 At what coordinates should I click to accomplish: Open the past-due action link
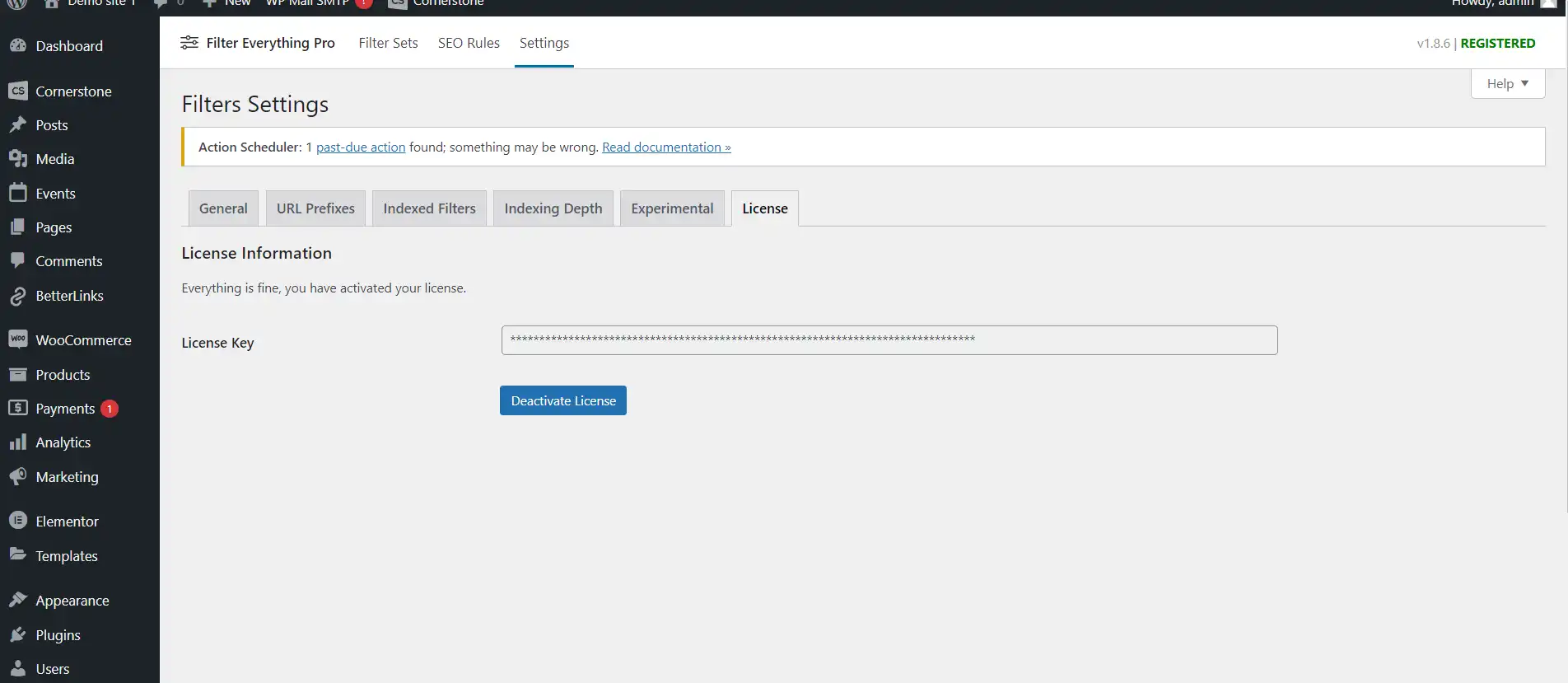[x=361, y=147]
